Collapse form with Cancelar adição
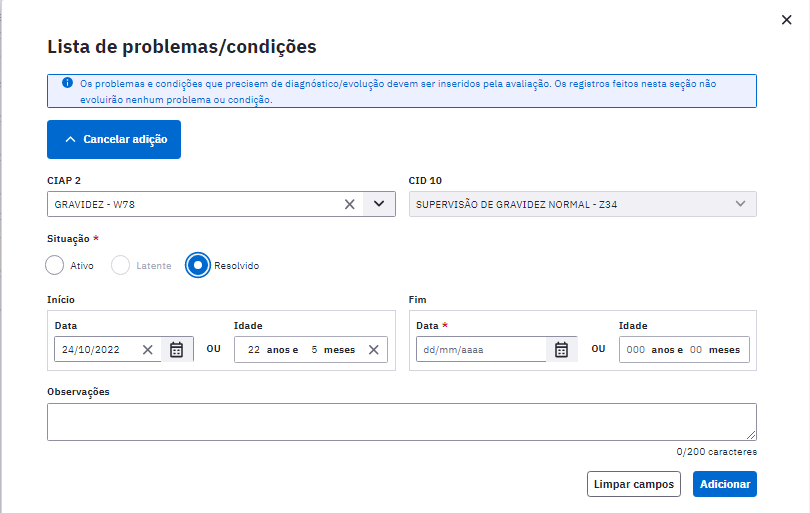The width and height of the screenshot is (810, 513). tap(114, 139)
